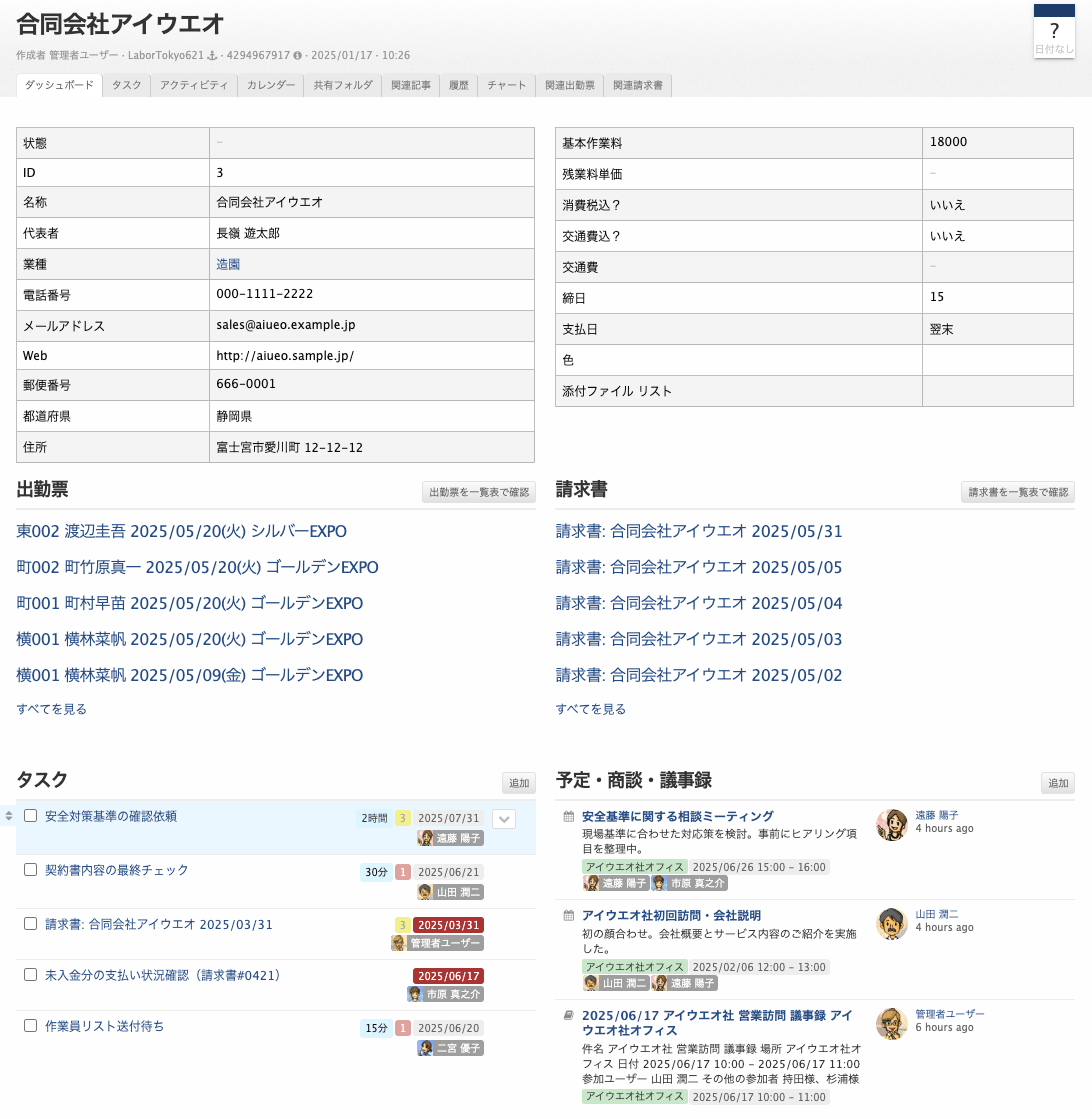Click 管理者ユーザー's large avatar in the meetings list
Image resolution: width=1092 pixels, height=1119 pixels.
[x=891, y=1023]
